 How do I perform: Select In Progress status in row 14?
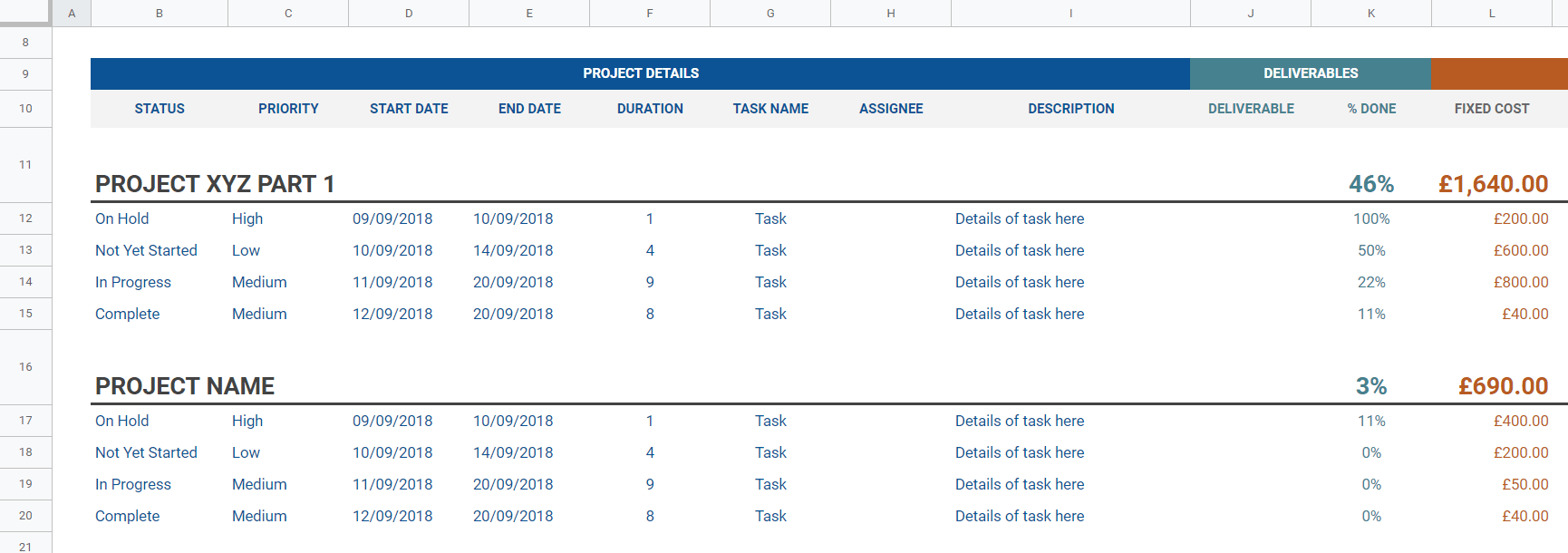point(160,282)
